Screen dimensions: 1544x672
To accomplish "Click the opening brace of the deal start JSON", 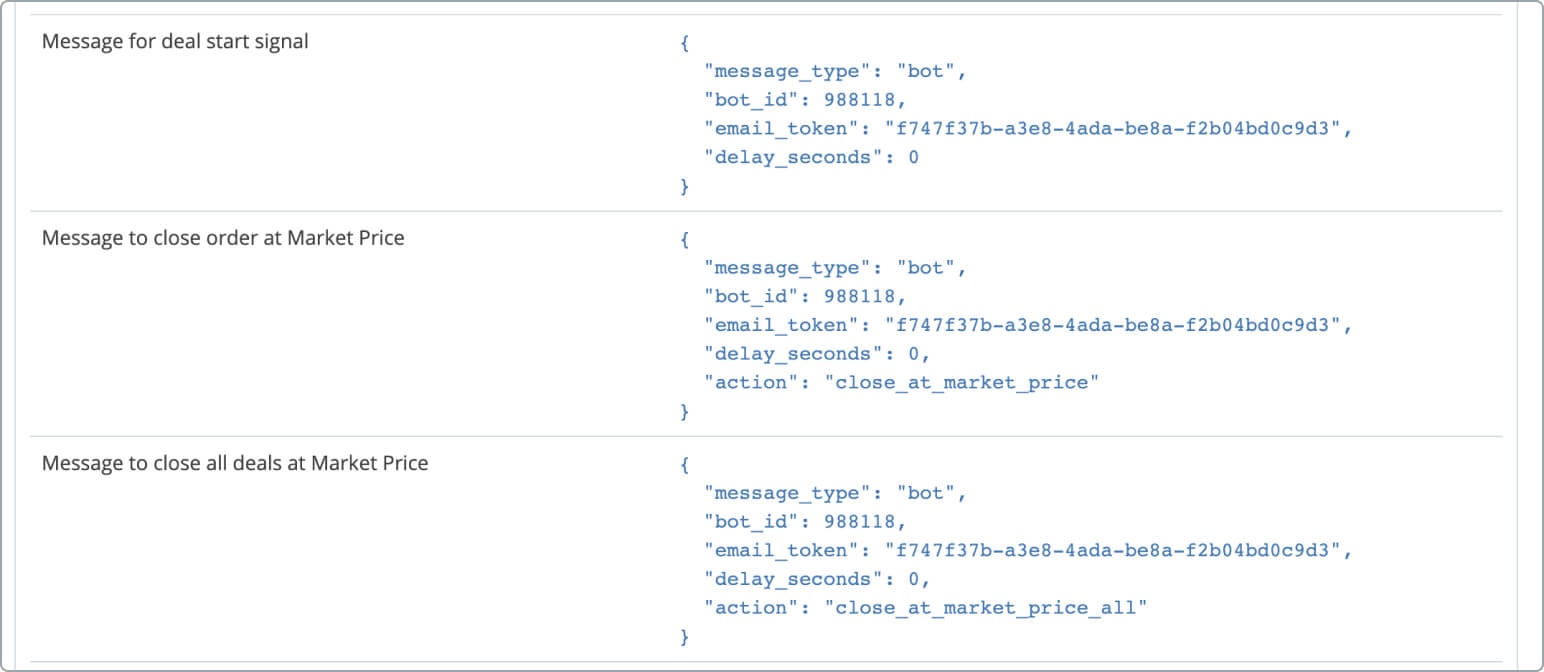I will 684,44.
